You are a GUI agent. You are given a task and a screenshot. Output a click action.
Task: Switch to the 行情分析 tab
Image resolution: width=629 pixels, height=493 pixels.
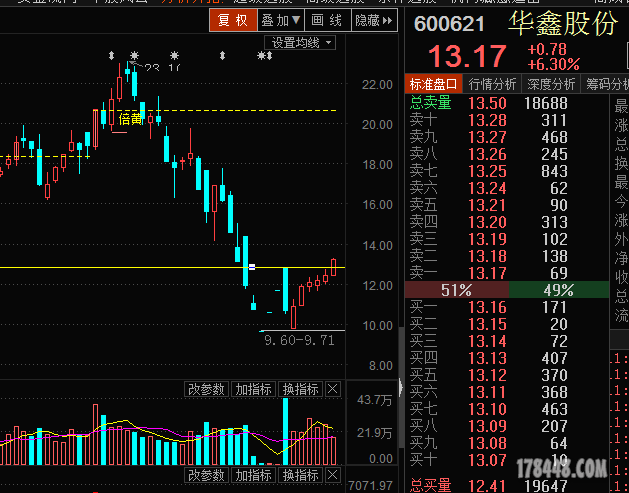coord(492,84)
